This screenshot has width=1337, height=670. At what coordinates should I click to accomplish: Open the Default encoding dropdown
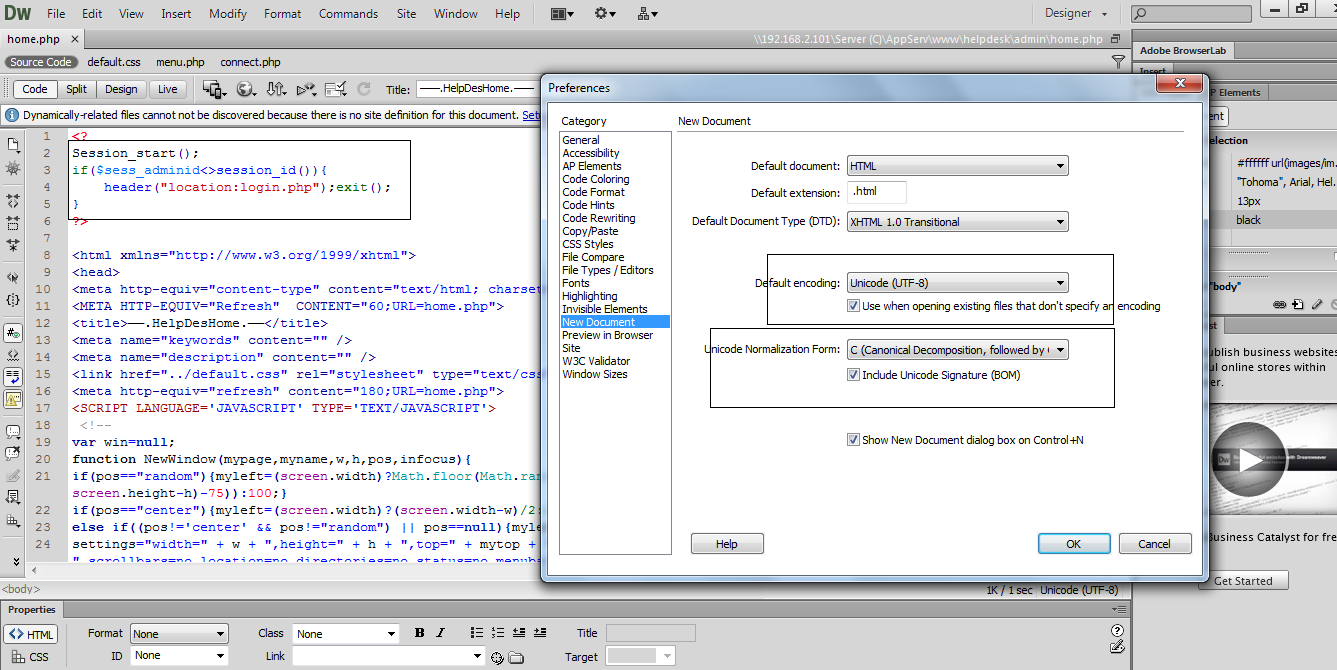pos(957,283)
